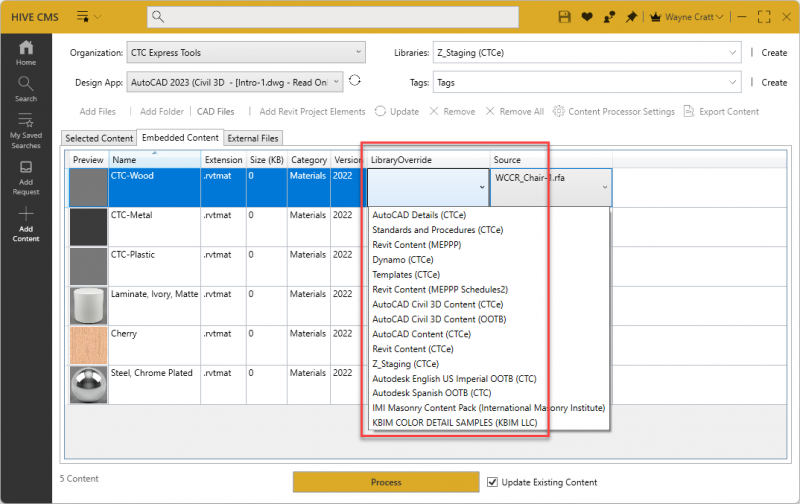Image resolution: width=800 pixels, height=504 pixels.
Task: Click the Update toolbar icon
Action: [380, 111]
